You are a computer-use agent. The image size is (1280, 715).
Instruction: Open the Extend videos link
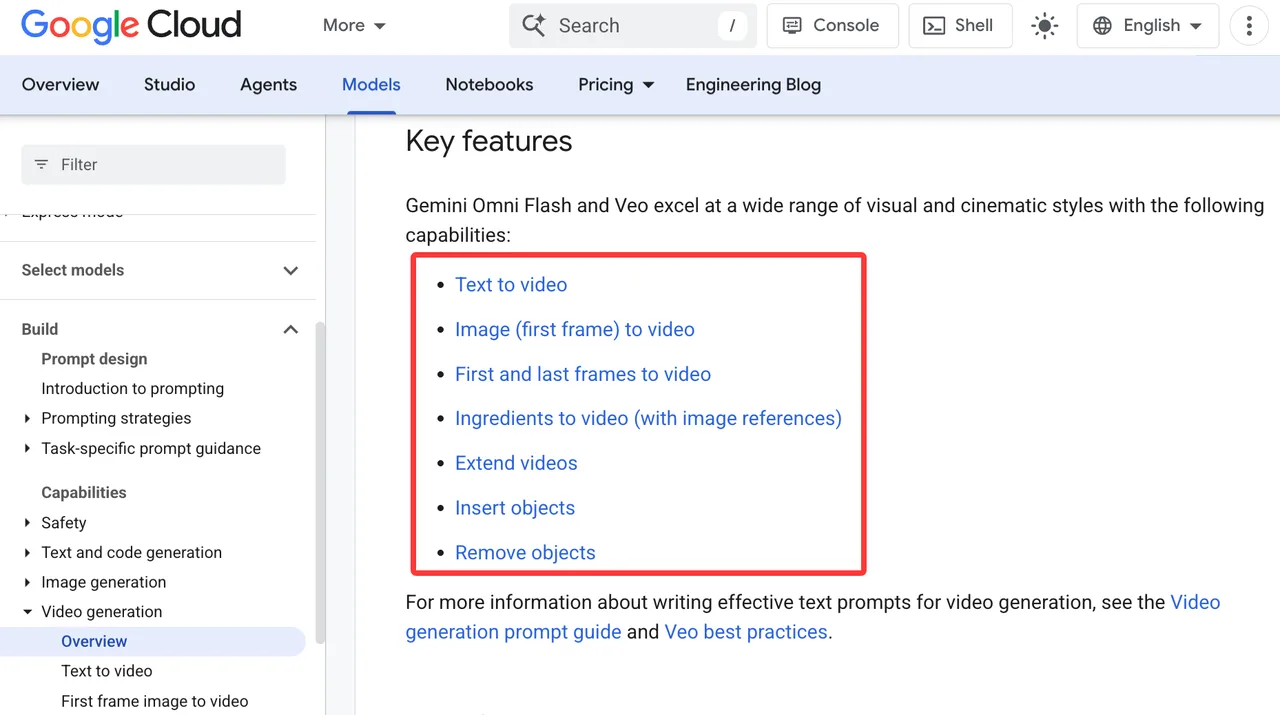[x=516, y=463]
